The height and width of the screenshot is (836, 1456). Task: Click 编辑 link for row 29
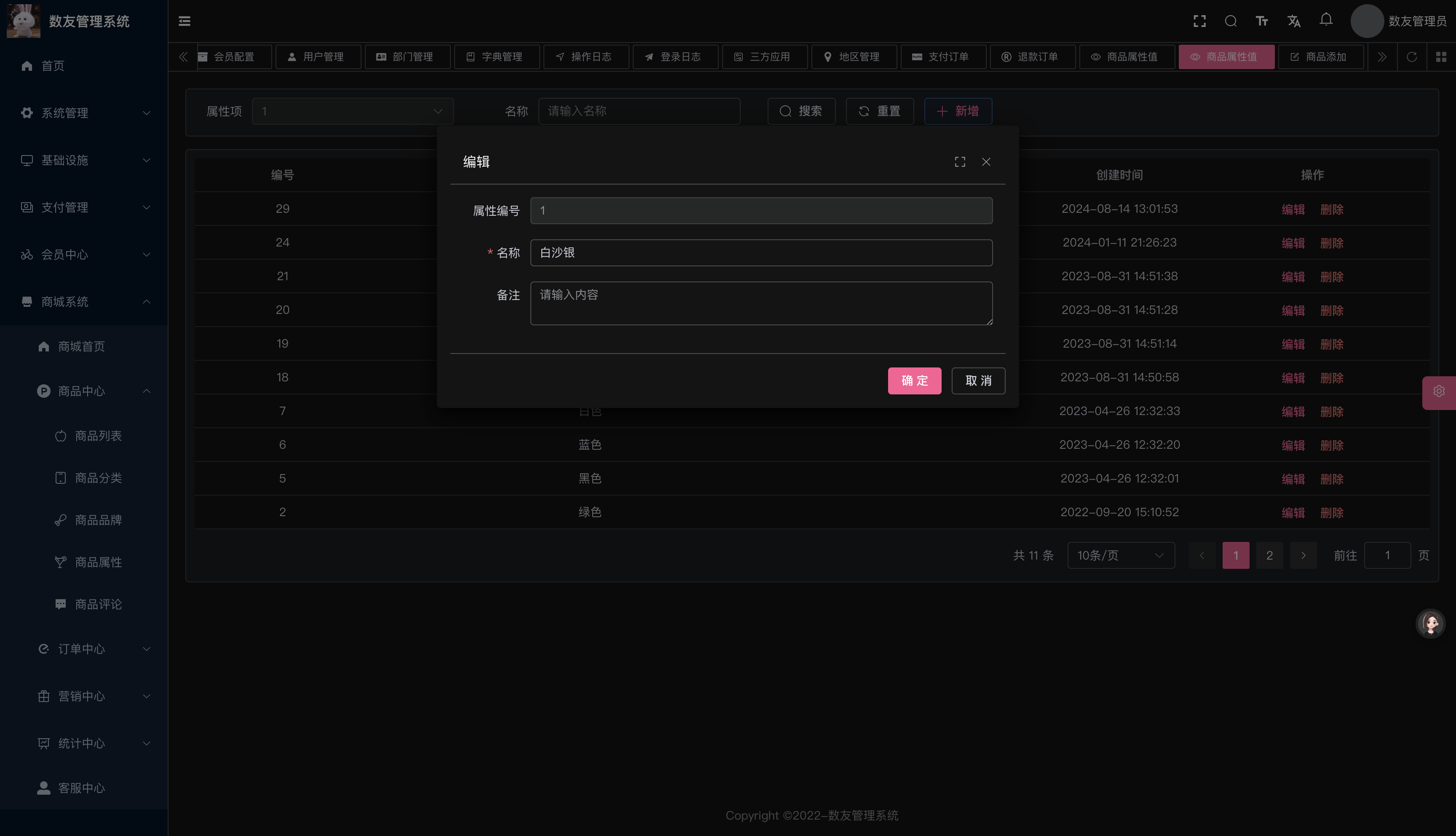(x=1293, y=209)
